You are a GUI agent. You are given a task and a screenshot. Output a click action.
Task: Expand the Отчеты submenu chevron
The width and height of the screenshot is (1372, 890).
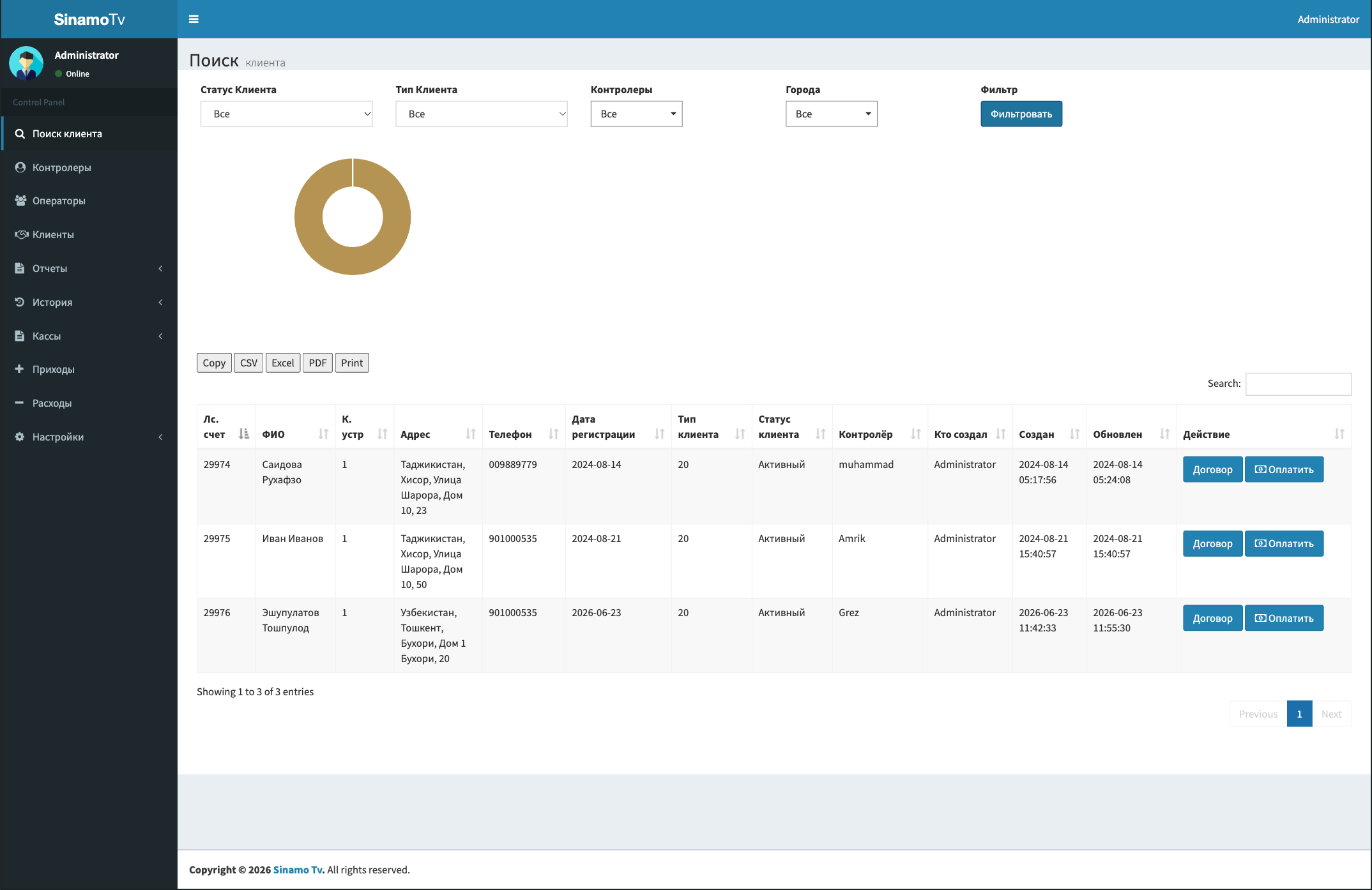click(x=160, y=268)
